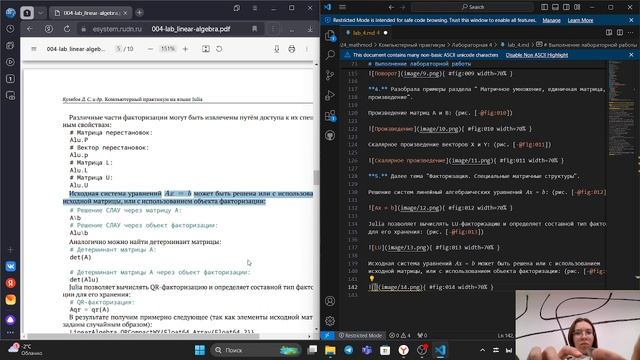640x360 pixels.
Task: Open the Manage gear in VS Code activity bar
Action: tap(330, 321)
